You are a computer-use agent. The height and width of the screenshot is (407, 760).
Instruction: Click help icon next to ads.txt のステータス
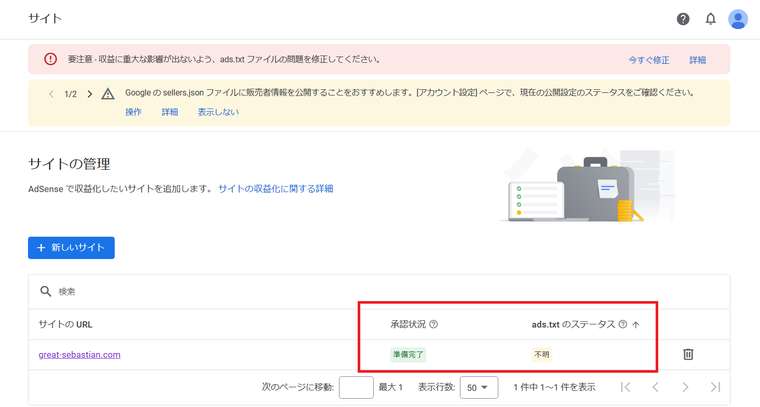[623, 324]
